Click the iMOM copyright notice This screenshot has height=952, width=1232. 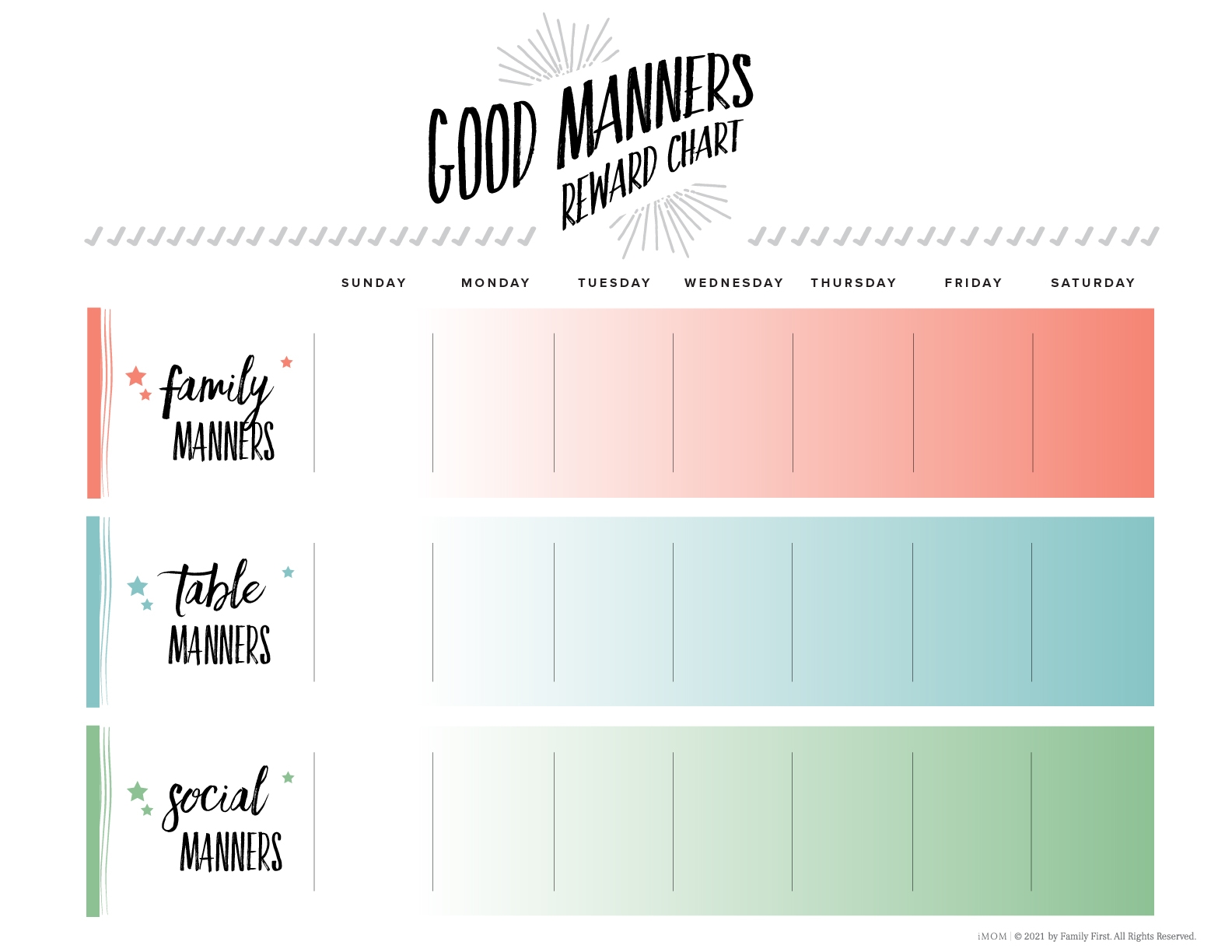click(x=1087, y=936)
